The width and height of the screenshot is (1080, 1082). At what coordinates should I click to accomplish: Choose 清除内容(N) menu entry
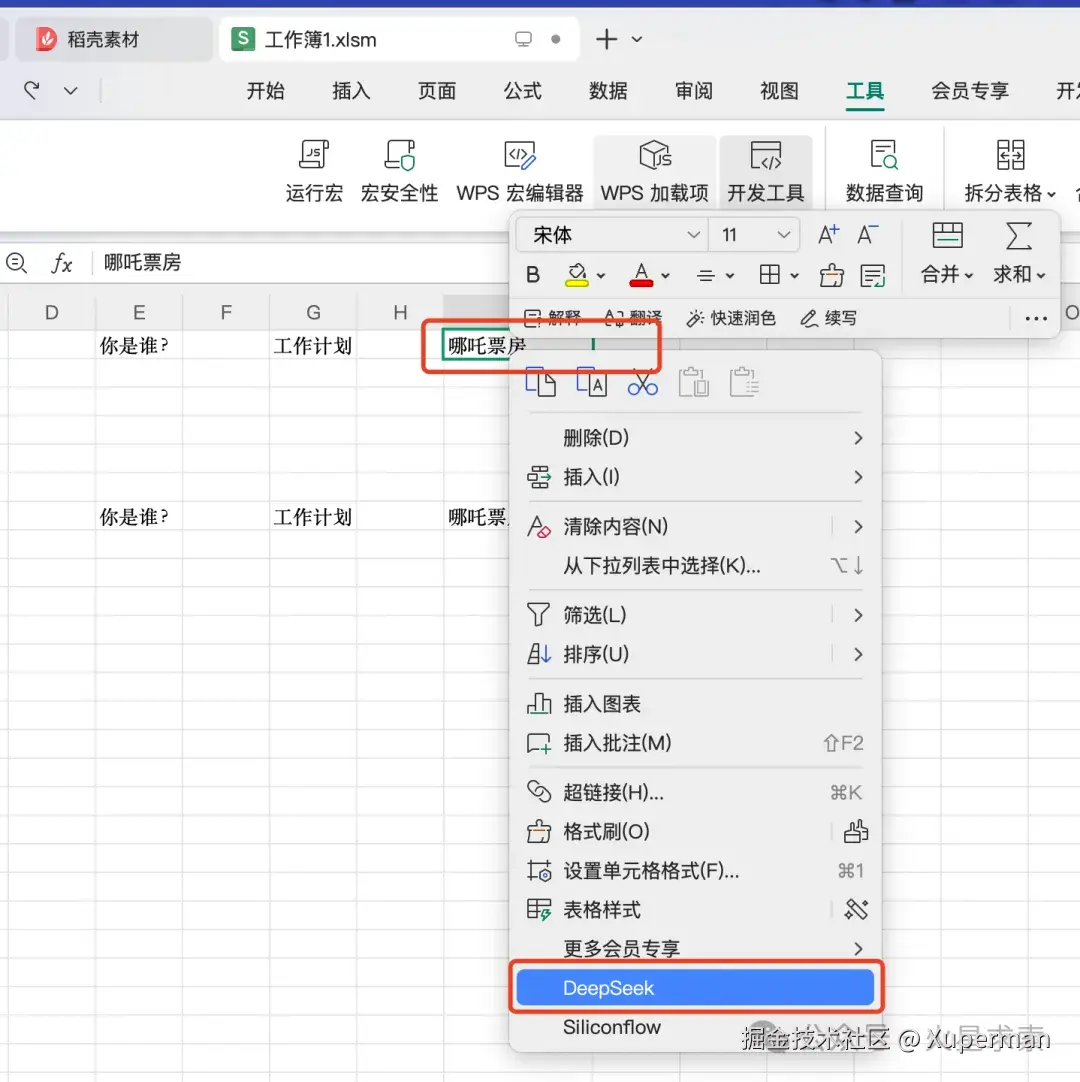click(x=695, y=527)
